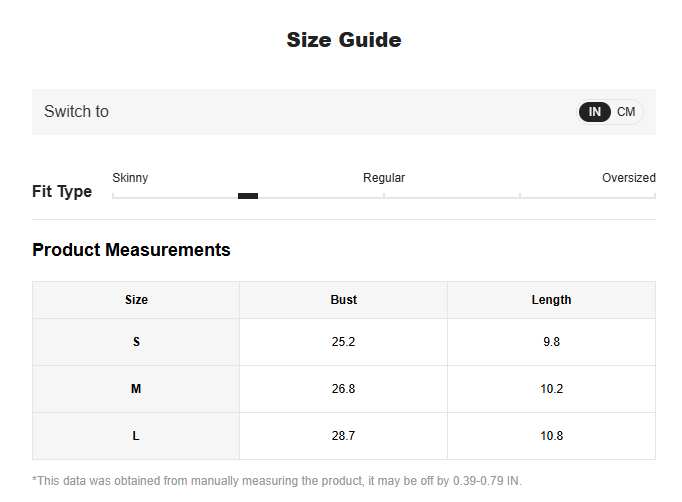682x502 pixels.
Task: Click length value 9.8
Action: click(552, 342)
